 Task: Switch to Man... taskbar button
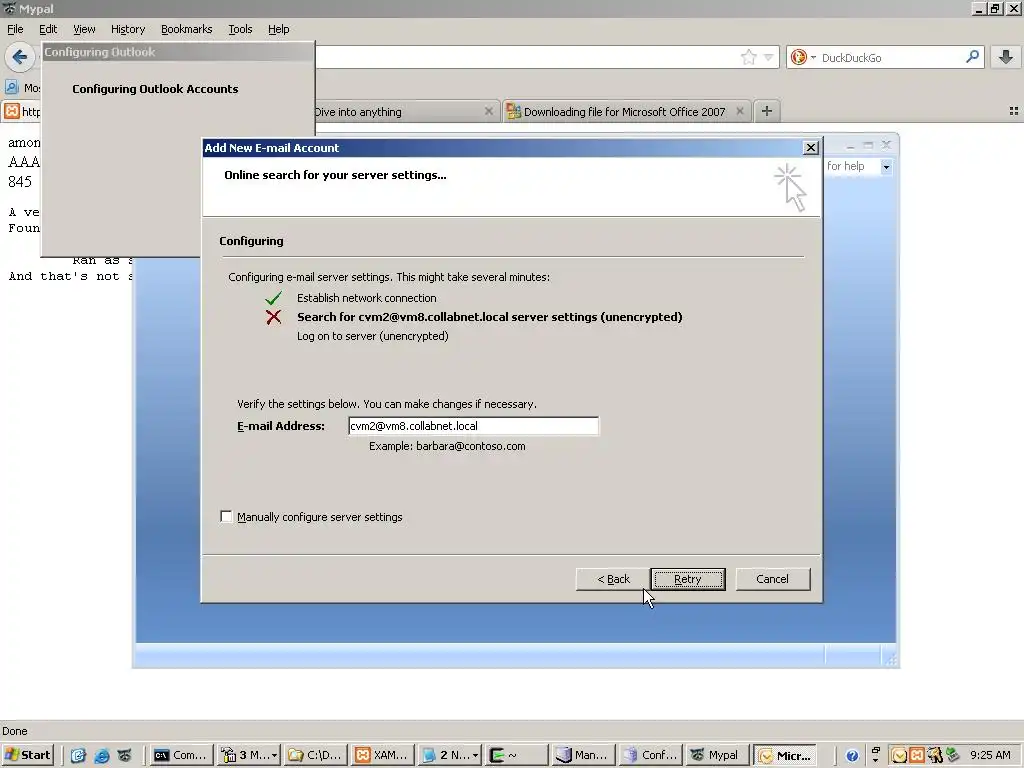coord(583,755)
